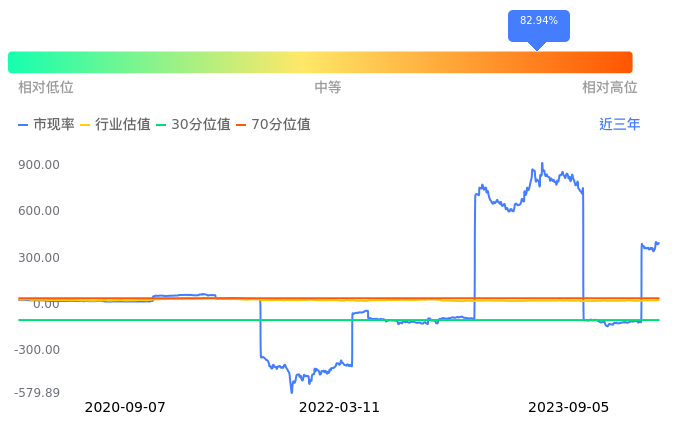Click the pointer arrow under the 82.94% bubble

(x=538, y=45)
